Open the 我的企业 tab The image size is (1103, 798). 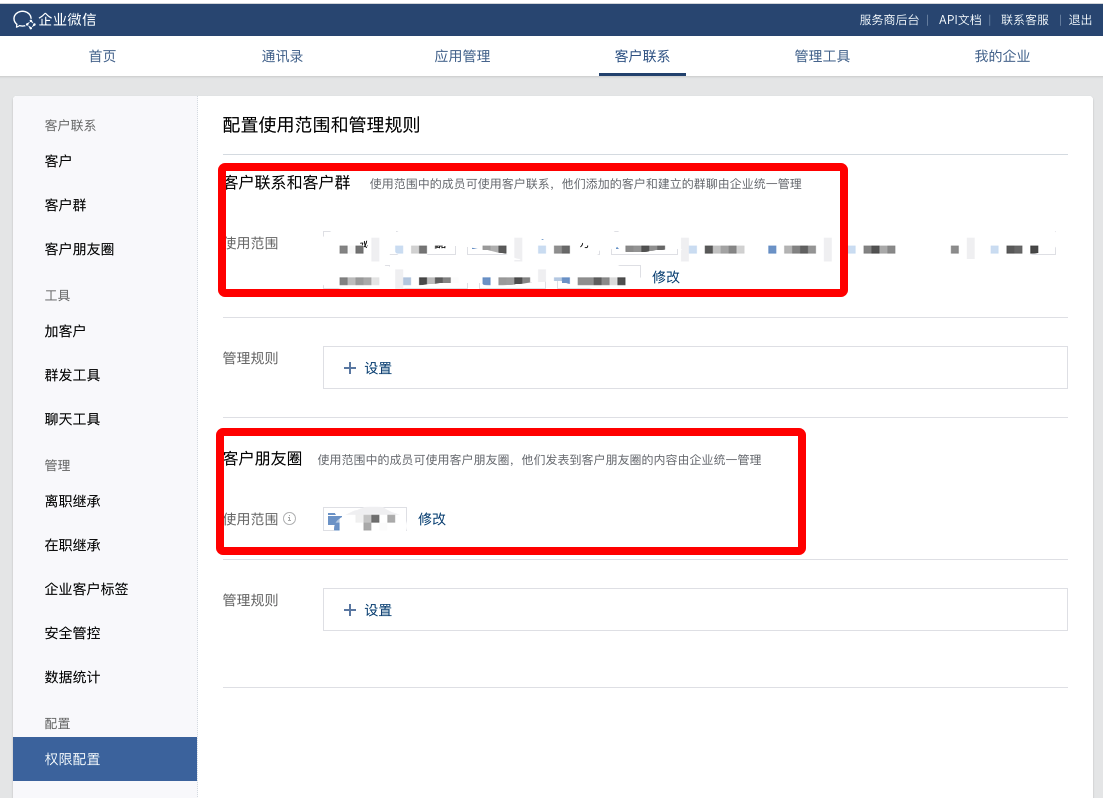1002,56
